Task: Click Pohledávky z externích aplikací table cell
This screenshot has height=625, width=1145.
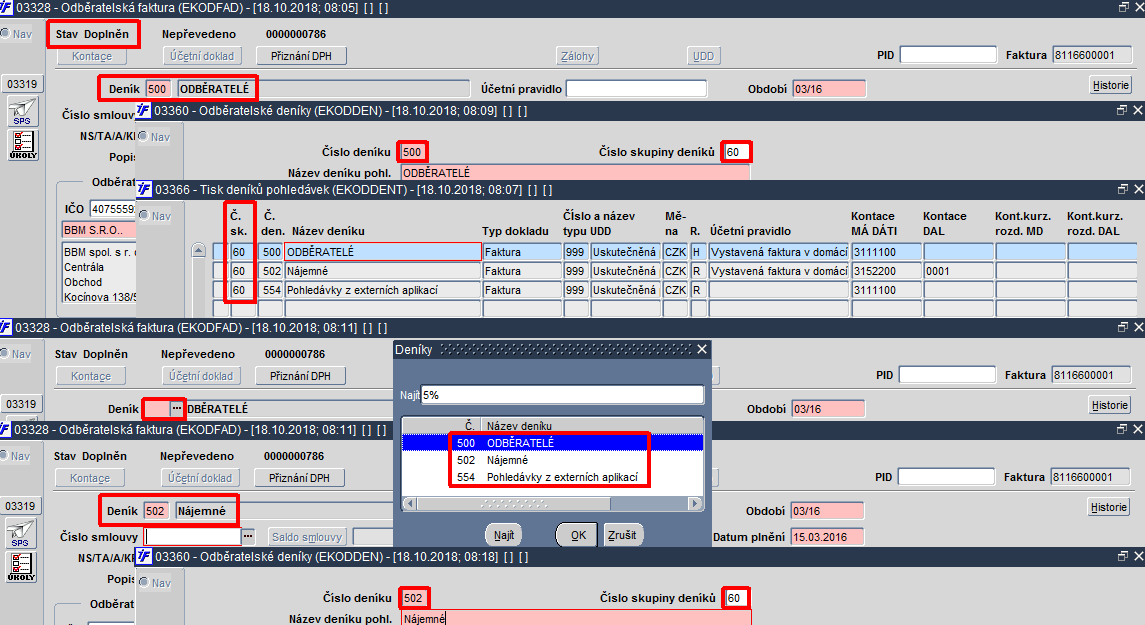Action: tap(383, 290)
